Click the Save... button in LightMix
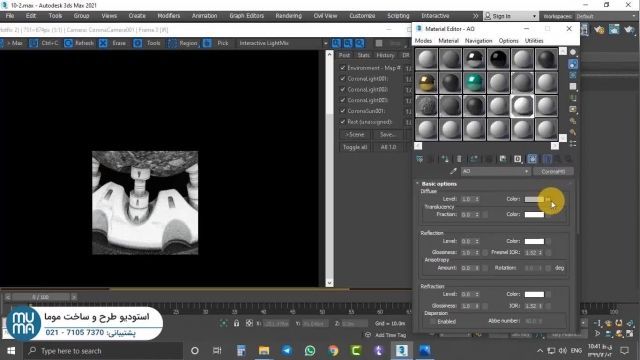 (387, 134)
